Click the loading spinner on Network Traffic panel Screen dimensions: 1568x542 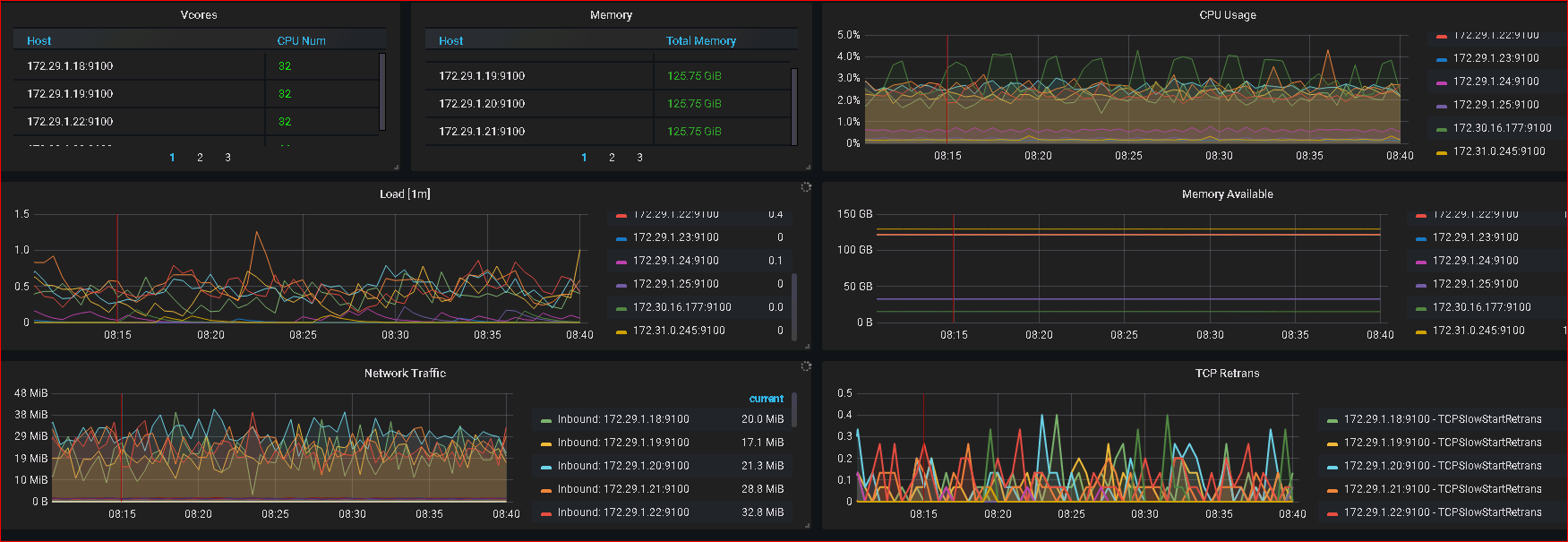coord(806,366)
